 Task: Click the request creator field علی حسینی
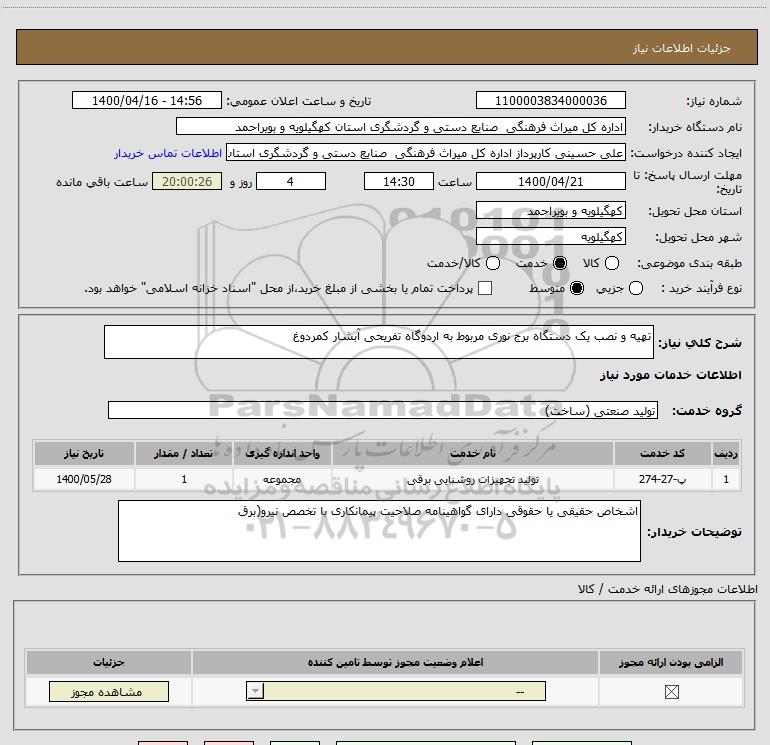(x=426, y=153)
